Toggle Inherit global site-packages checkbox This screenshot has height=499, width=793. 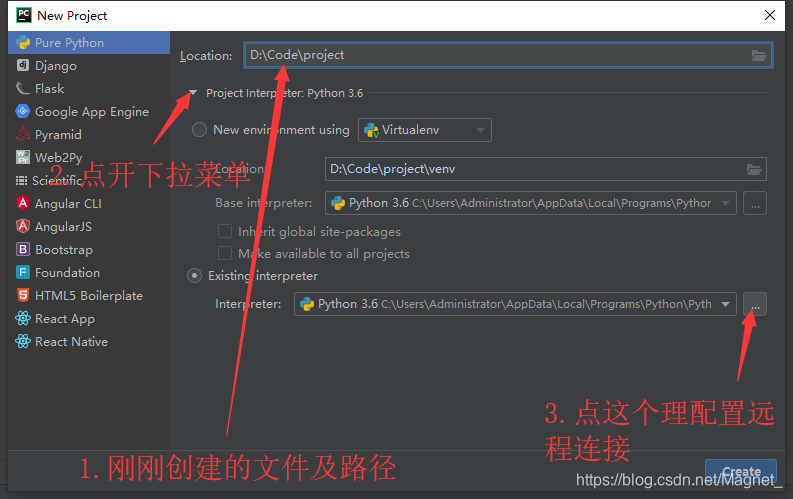[x=225, y=232]
